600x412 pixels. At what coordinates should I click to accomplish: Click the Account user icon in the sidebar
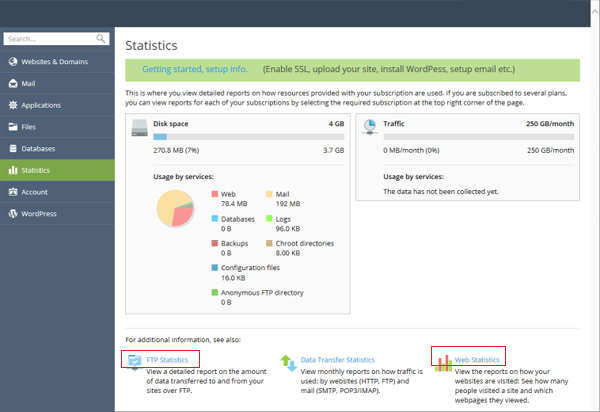(x=13, y=192)
